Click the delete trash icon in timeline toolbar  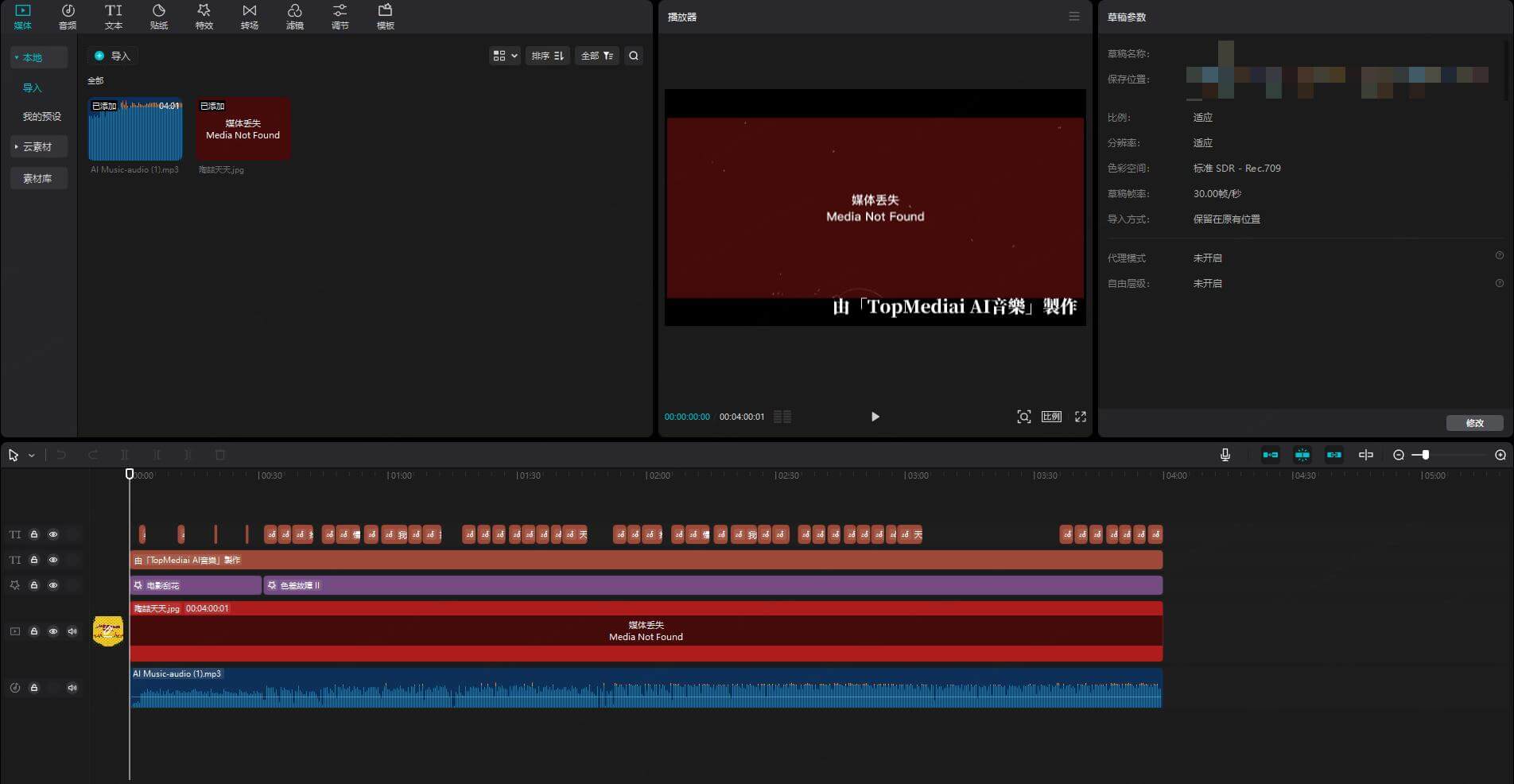pos(220,455)
